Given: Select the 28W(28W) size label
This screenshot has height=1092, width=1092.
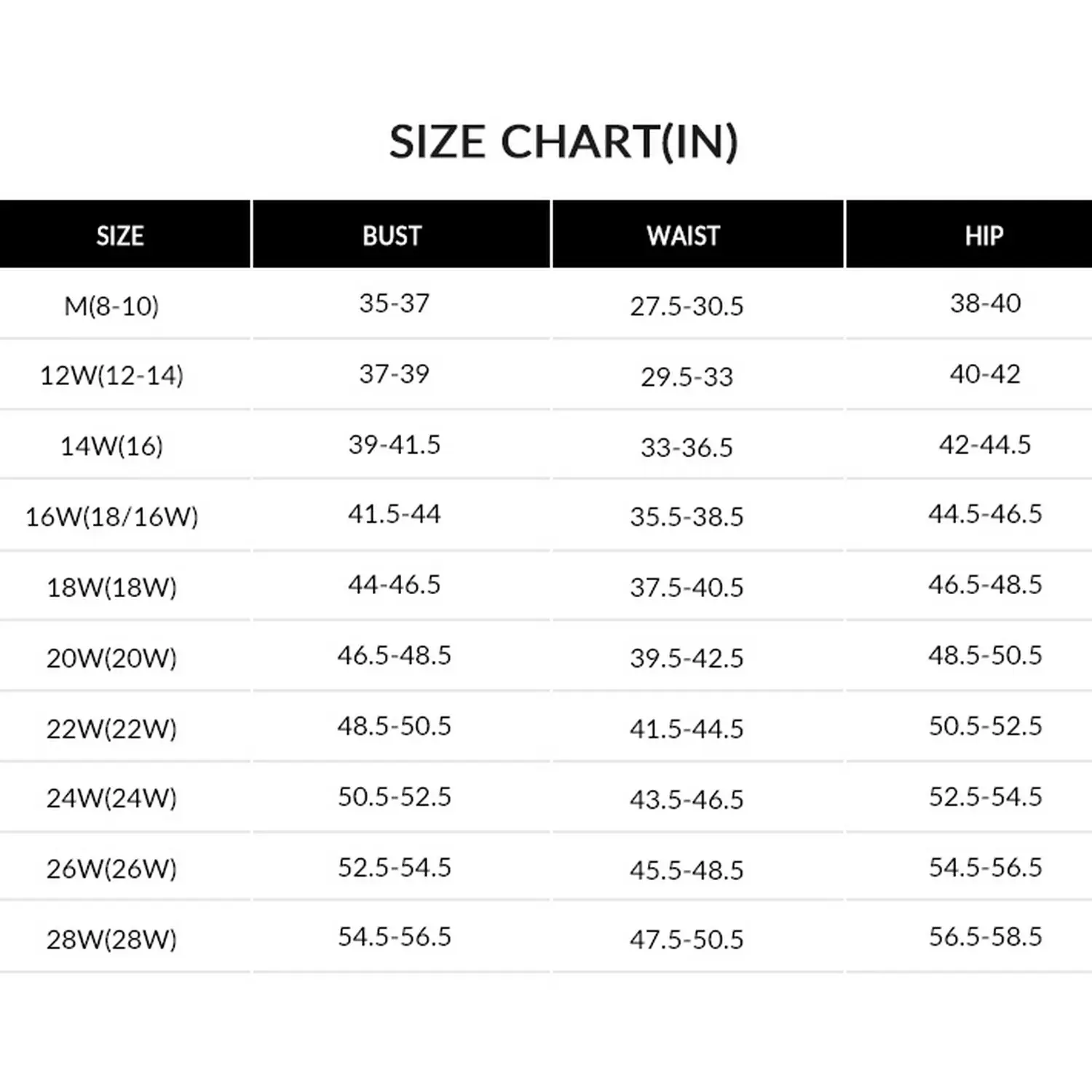Looking at the screenshot, I should coord(111,939).
